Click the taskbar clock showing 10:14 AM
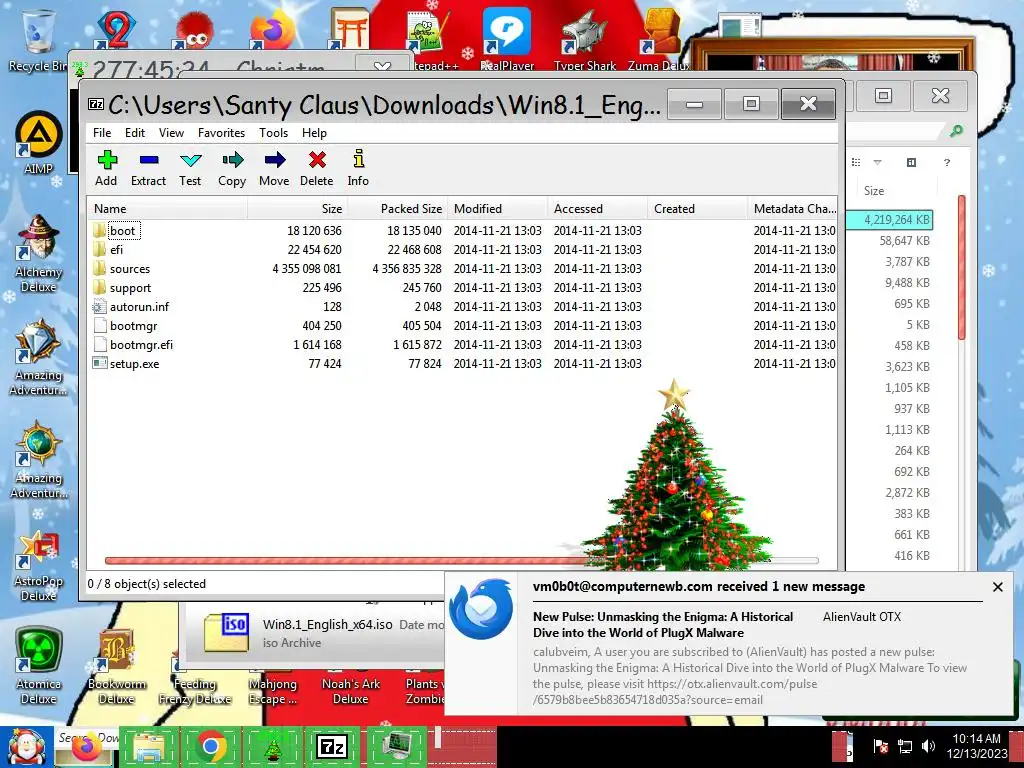The image size is (1024, 768). coord(976,746)
